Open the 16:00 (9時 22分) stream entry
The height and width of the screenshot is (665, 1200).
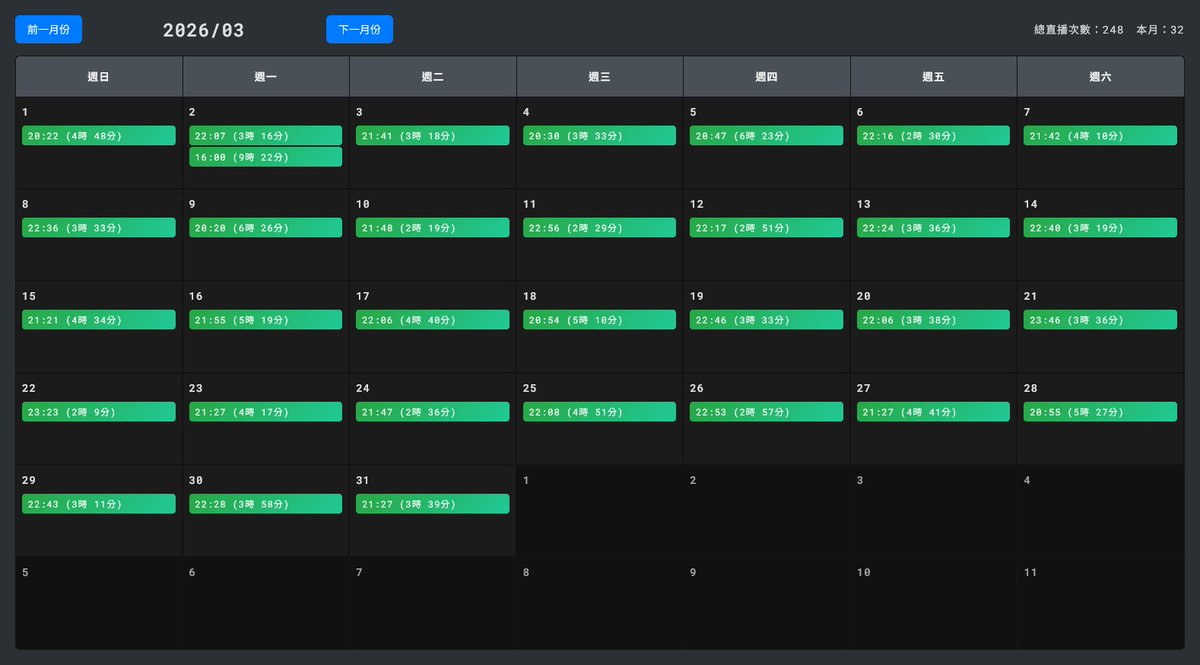pyautogui.click(x=266, y=157)
